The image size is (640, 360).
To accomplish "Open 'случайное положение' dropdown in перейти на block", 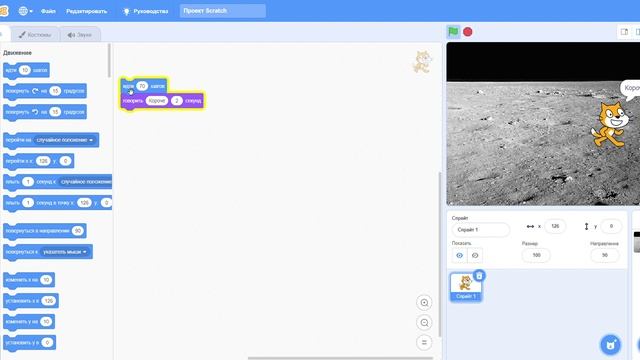I will point(65,140).
